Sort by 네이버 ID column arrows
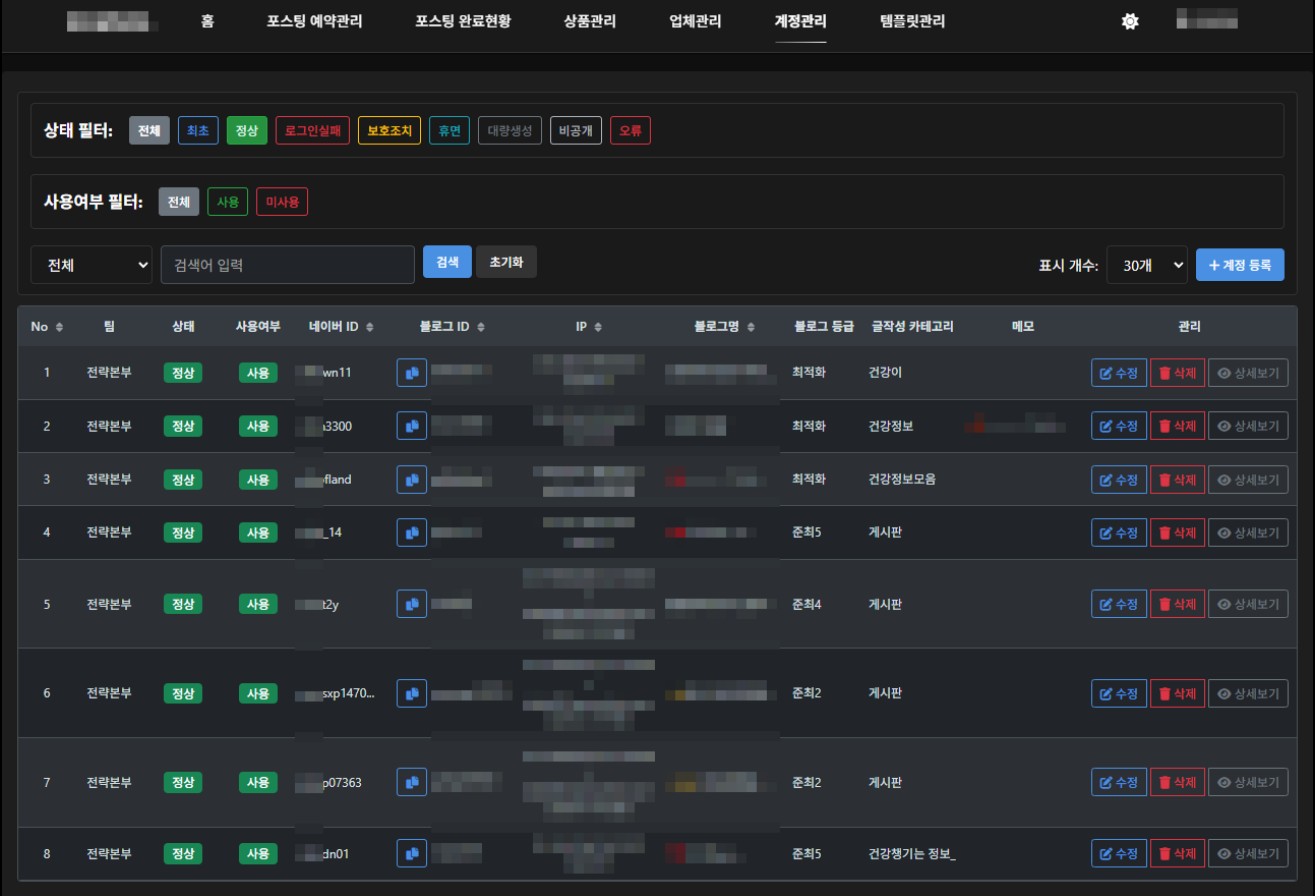1315x896 pixels. (x=369, y=327)
